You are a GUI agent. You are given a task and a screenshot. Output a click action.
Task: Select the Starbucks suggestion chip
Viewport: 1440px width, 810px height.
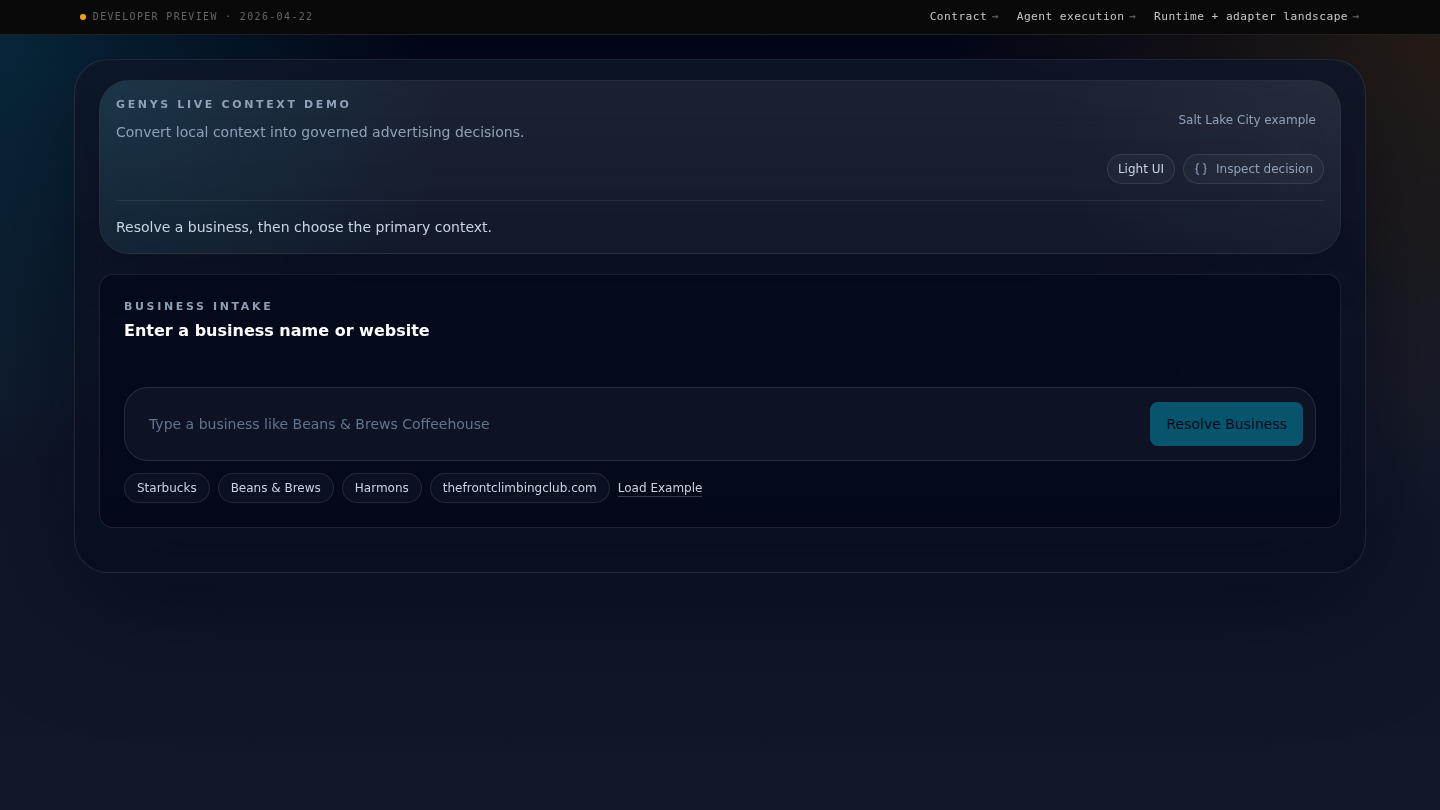[167, 488]
